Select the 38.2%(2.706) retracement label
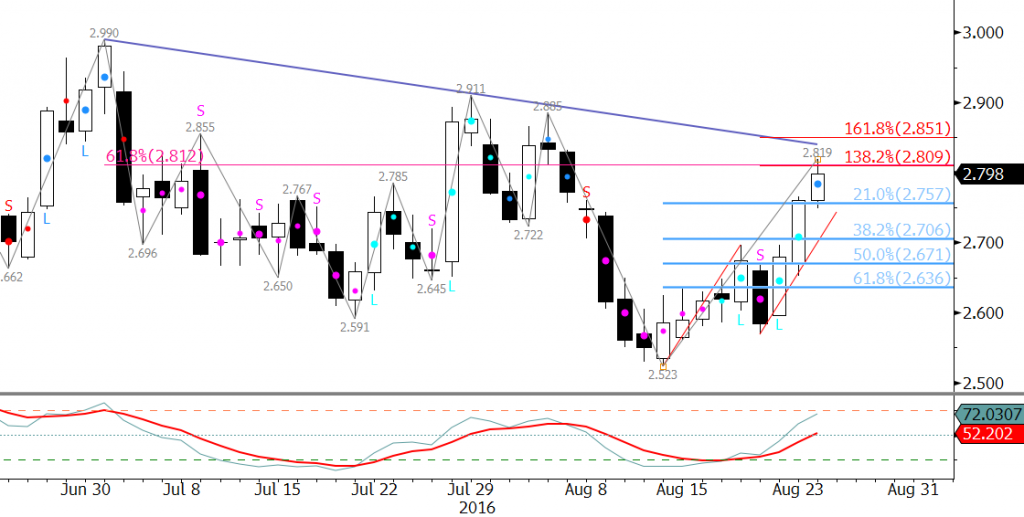Viewport: 1024px width, 517px height. tap(895, 228)
